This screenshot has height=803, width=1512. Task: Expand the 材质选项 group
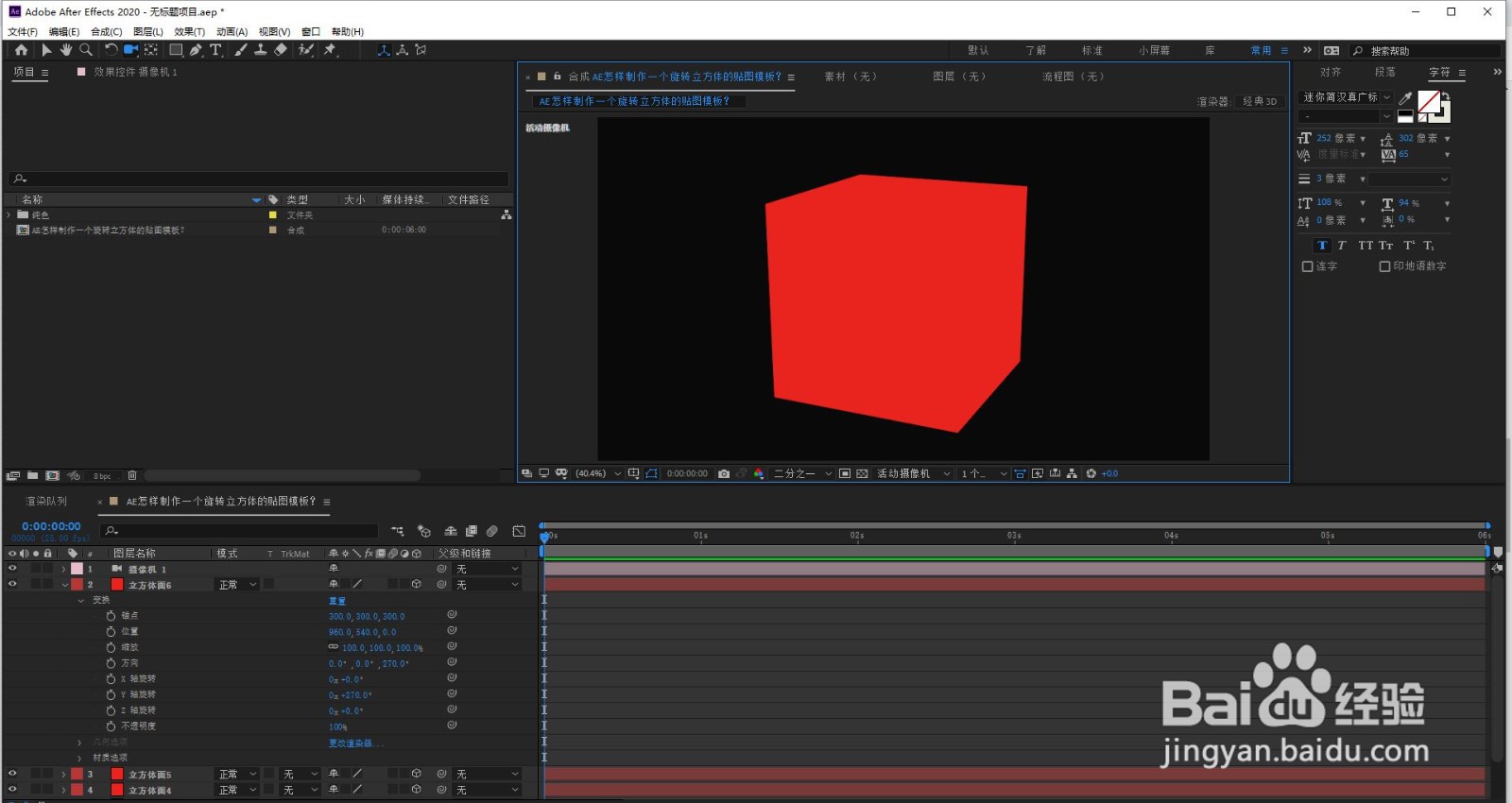(80, 758)
